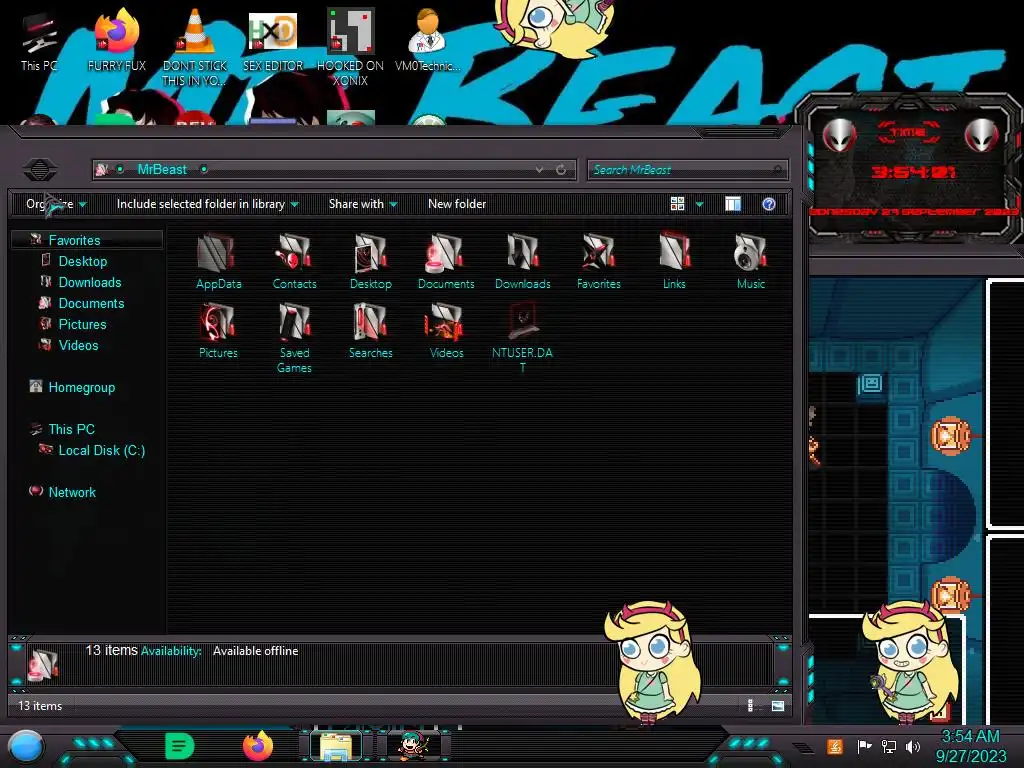Open the Searches folder
Viewport: 1024px width, 768px height.
[370, 330]
